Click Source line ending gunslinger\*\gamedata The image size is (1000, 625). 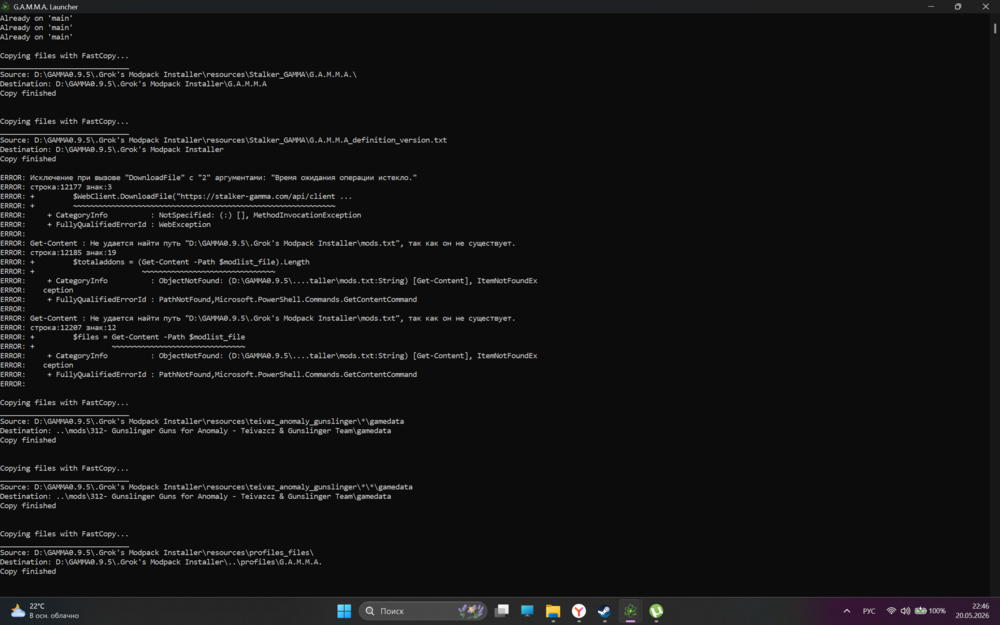coord(202,422)
